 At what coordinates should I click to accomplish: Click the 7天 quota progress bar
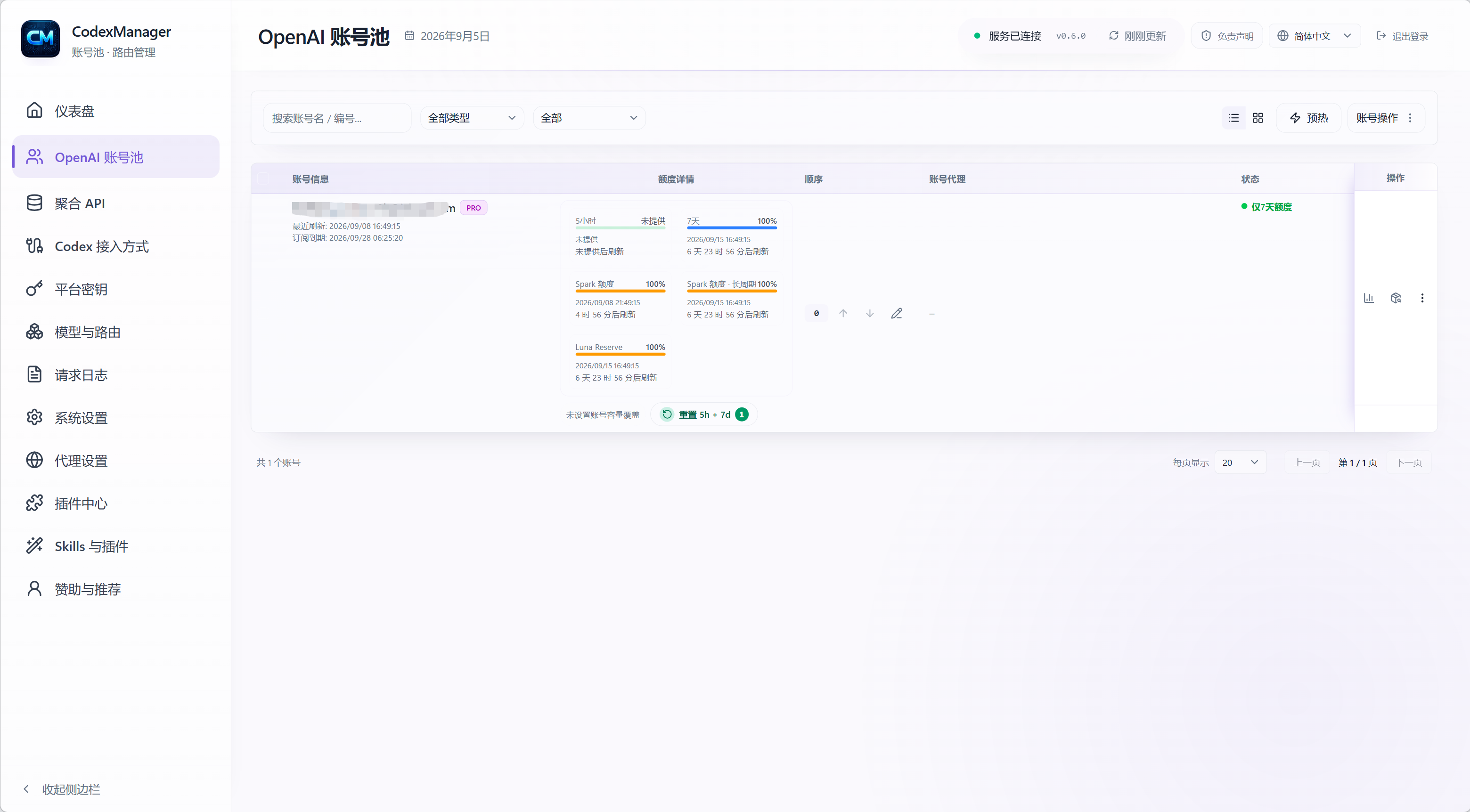point(732,228)
